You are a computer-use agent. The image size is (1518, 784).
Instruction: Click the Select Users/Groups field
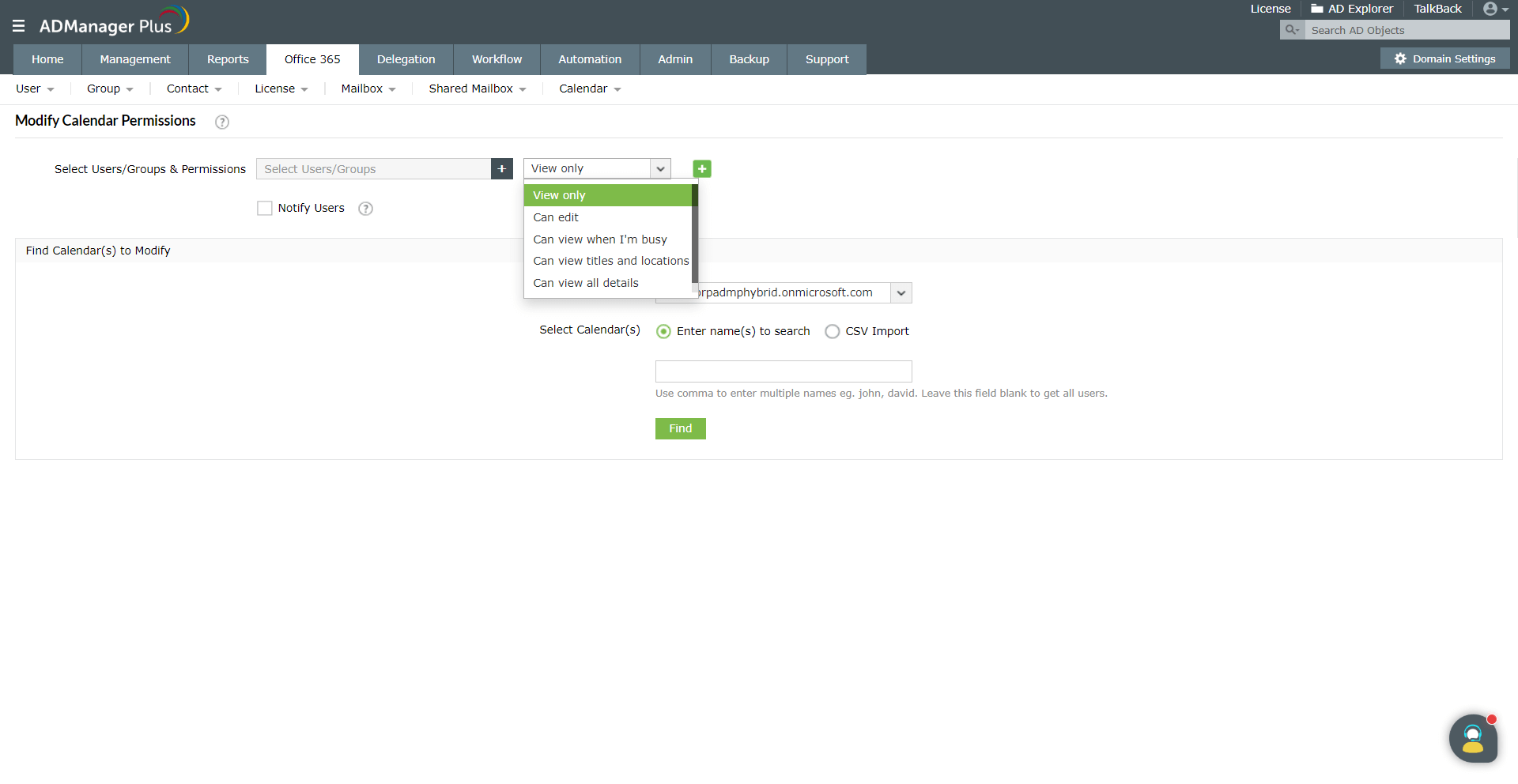373,169
